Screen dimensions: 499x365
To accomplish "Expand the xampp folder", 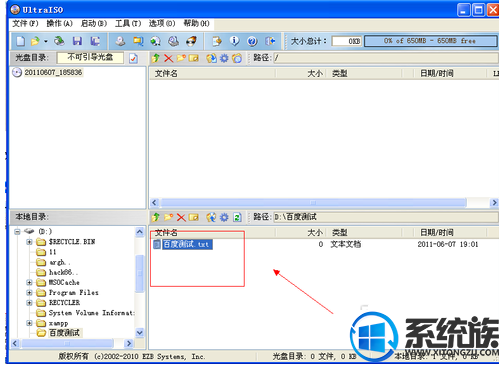I will coord(29,323).
